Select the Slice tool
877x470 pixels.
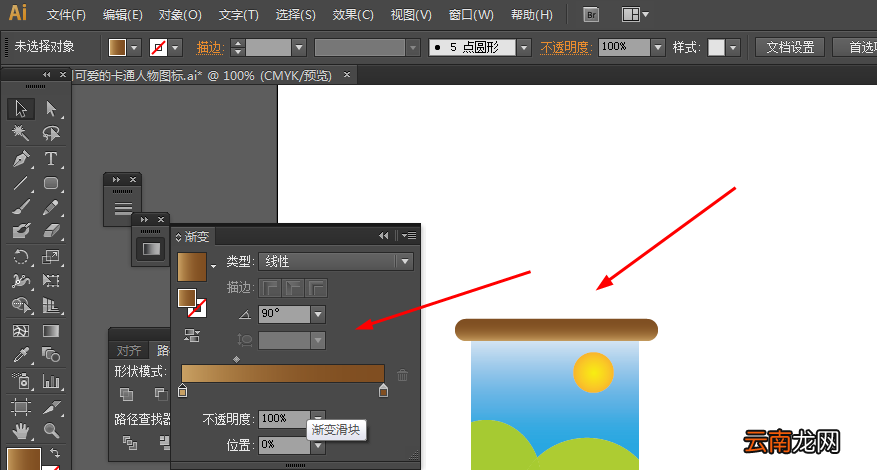coord(51,406)
